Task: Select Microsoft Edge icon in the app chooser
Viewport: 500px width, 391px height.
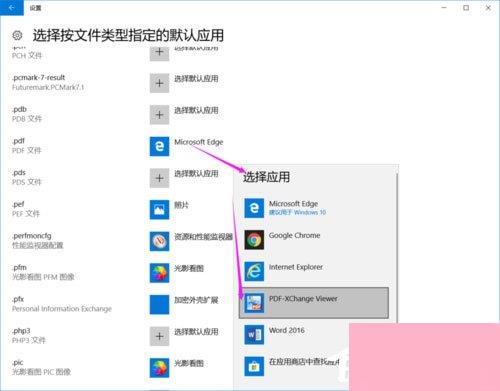Action: [254, 208]
